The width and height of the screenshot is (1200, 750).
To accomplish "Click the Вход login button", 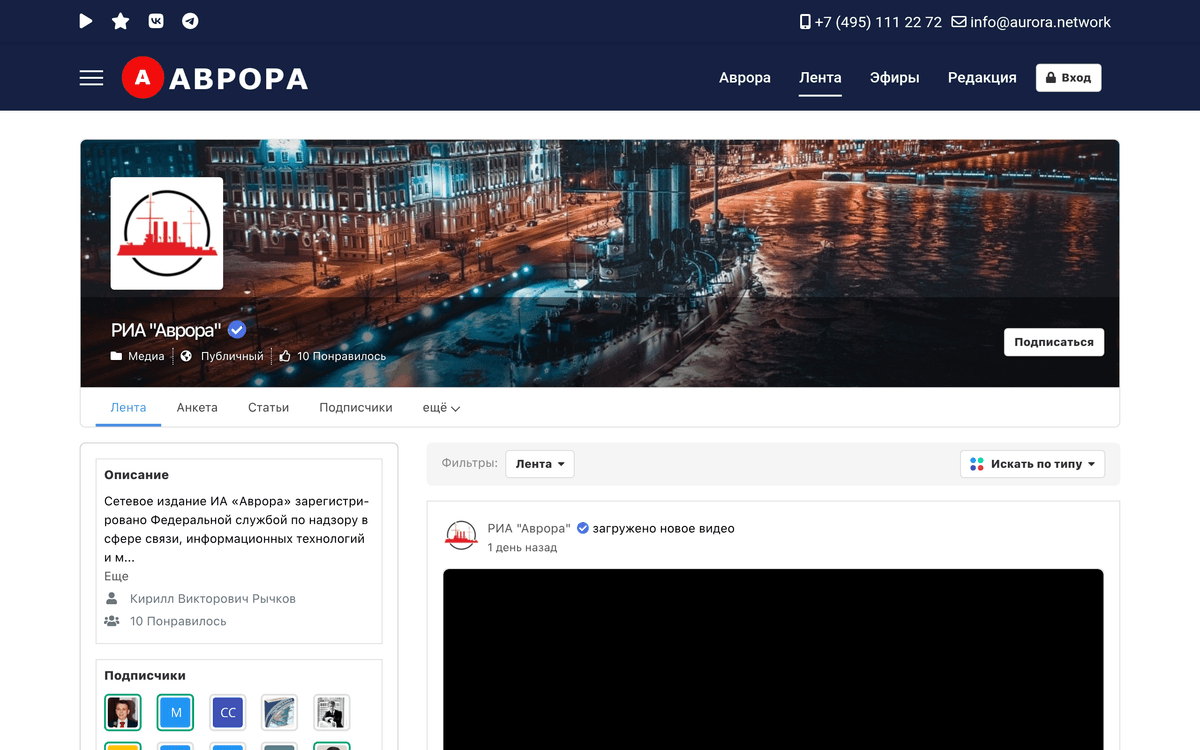I will click(1068, 77).
